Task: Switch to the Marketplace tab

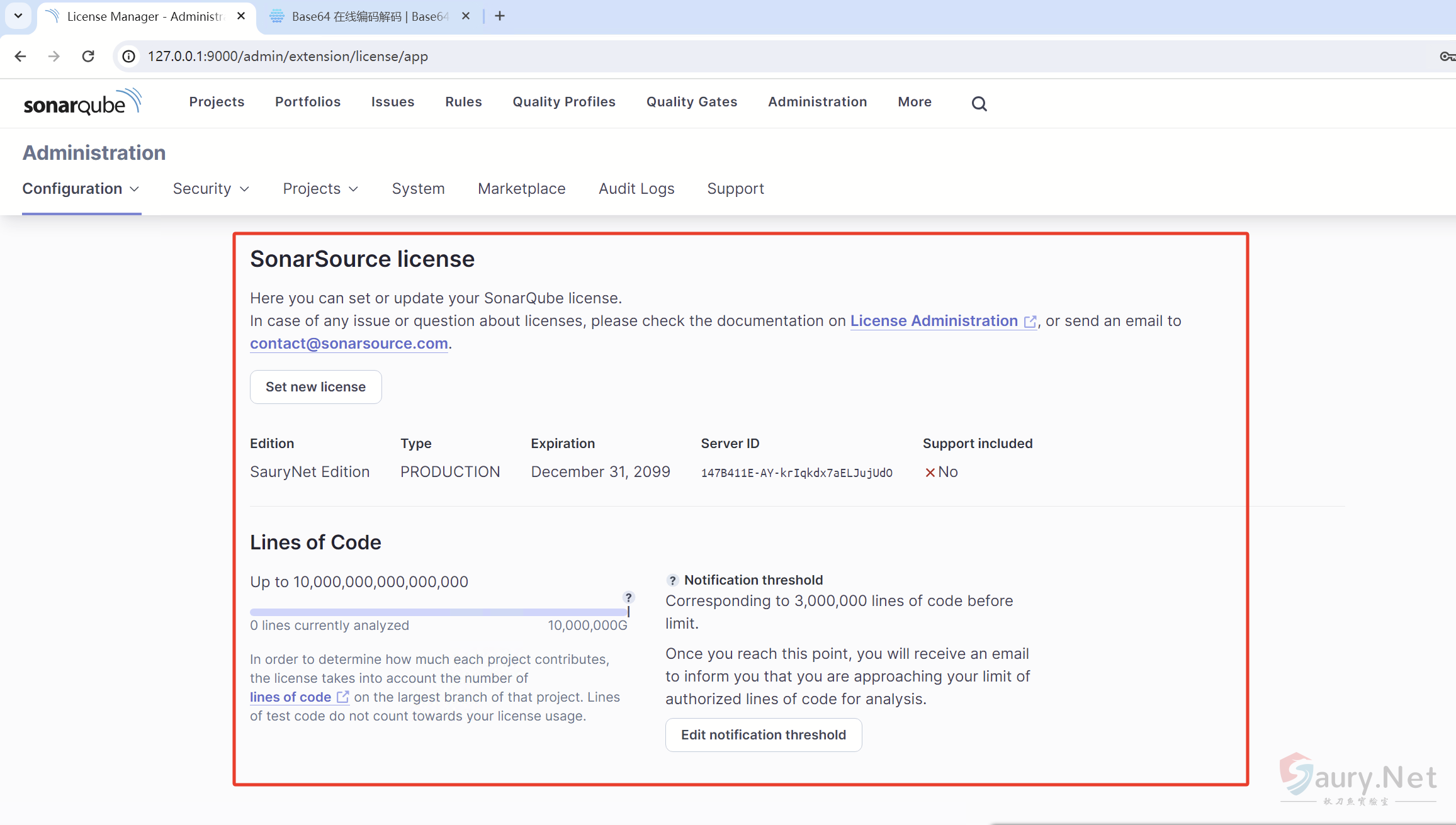Action: (521, 189)
